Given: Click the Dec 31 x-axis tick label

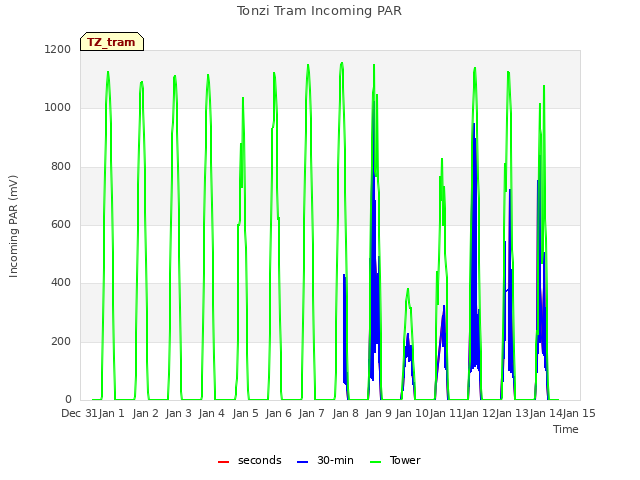Looking at the screenshot, I should click(x=79, y=413).
